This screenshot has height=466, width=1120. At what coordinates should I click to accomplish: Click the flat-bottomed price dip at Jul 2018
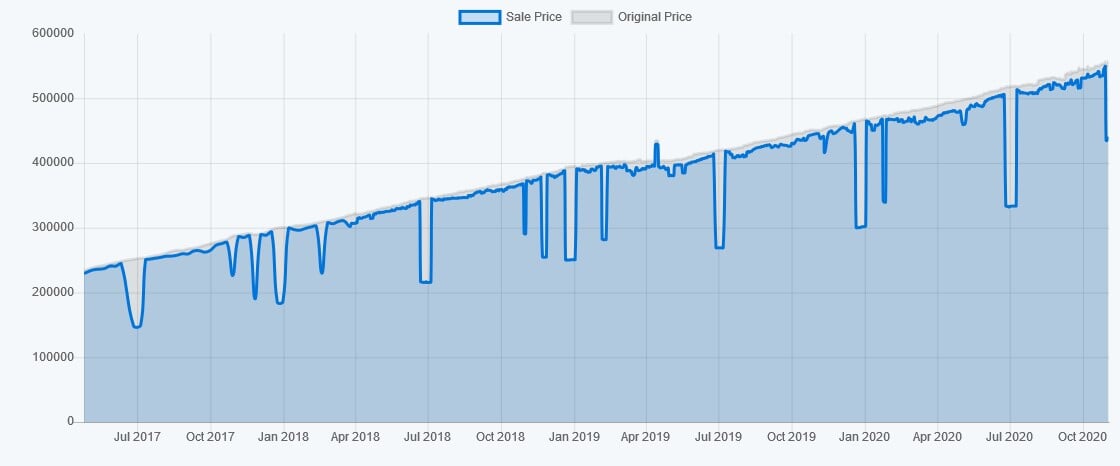point(426,282)
